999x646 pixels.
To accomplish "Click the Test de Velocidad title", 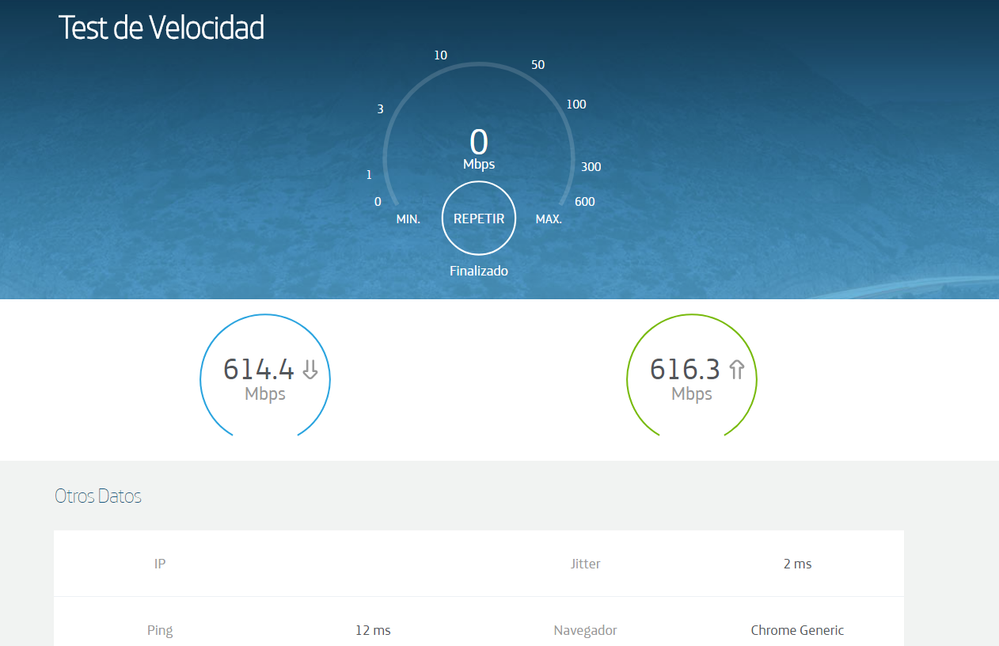I will coord(163,27).
